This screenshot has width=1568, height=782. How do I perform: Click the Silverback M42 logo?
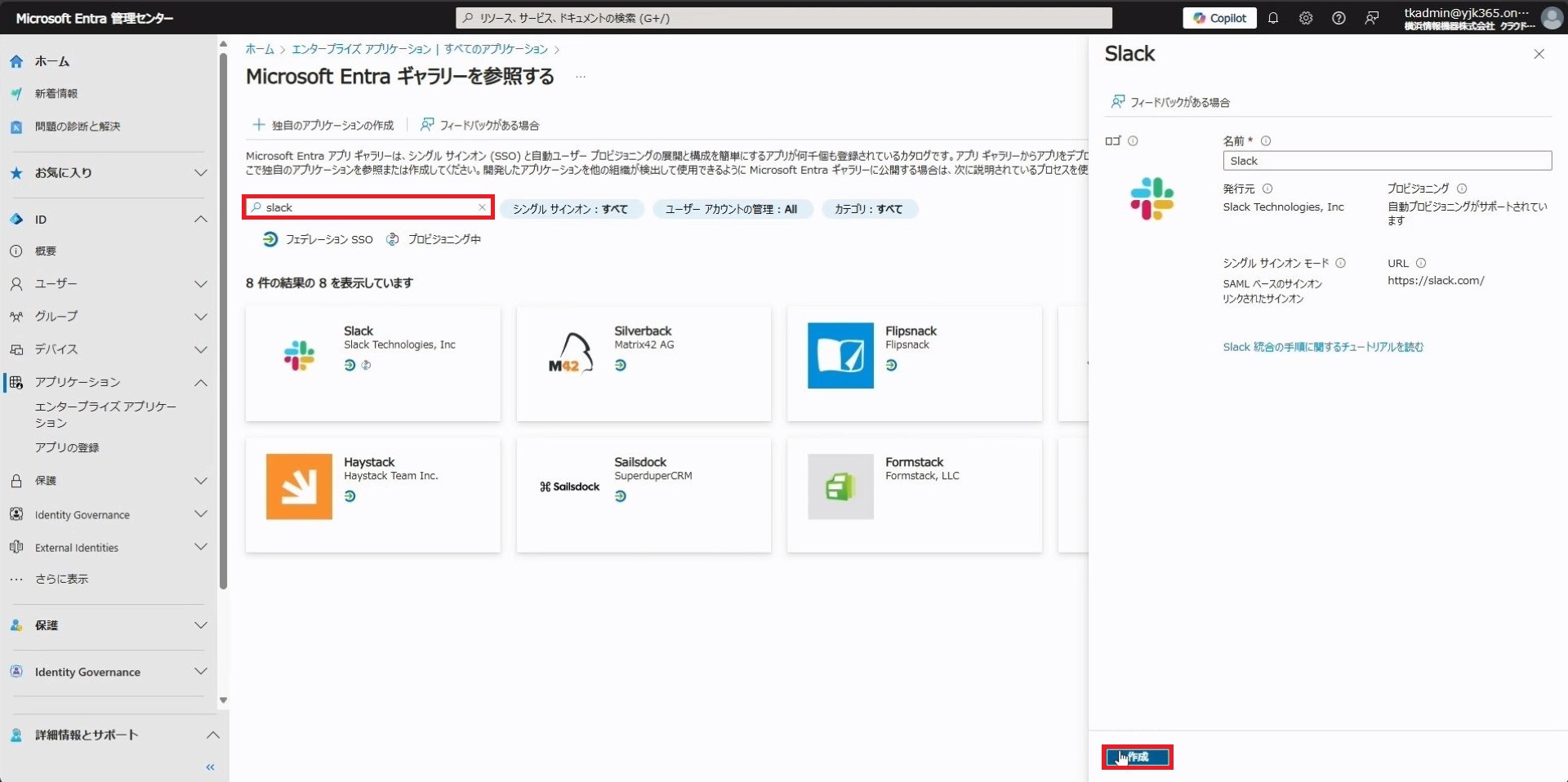pos(570,356)
